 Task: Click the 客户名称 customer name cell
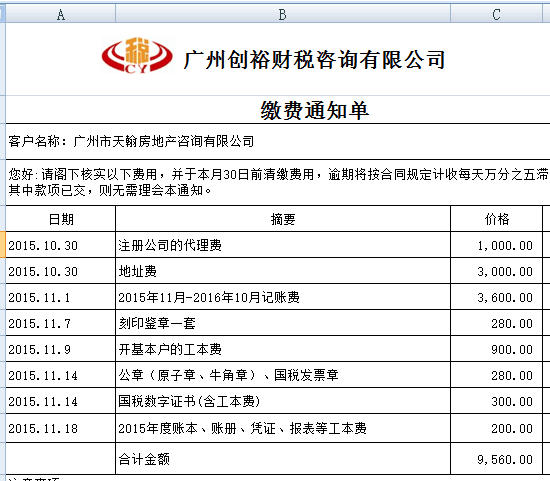[278, 141]
